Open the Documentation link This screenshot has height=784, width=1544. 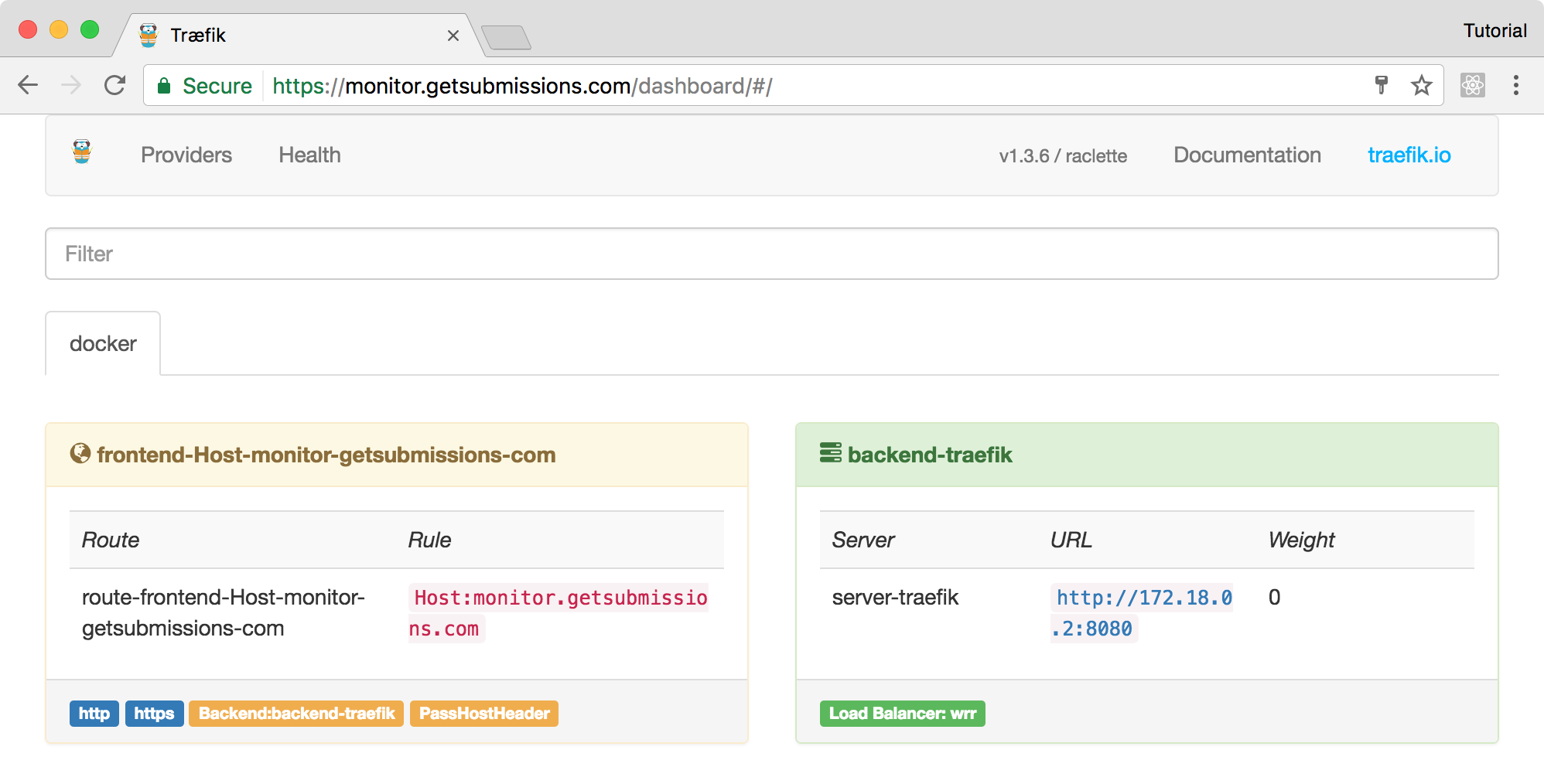pyautogui.click(x=1247, y=155)
